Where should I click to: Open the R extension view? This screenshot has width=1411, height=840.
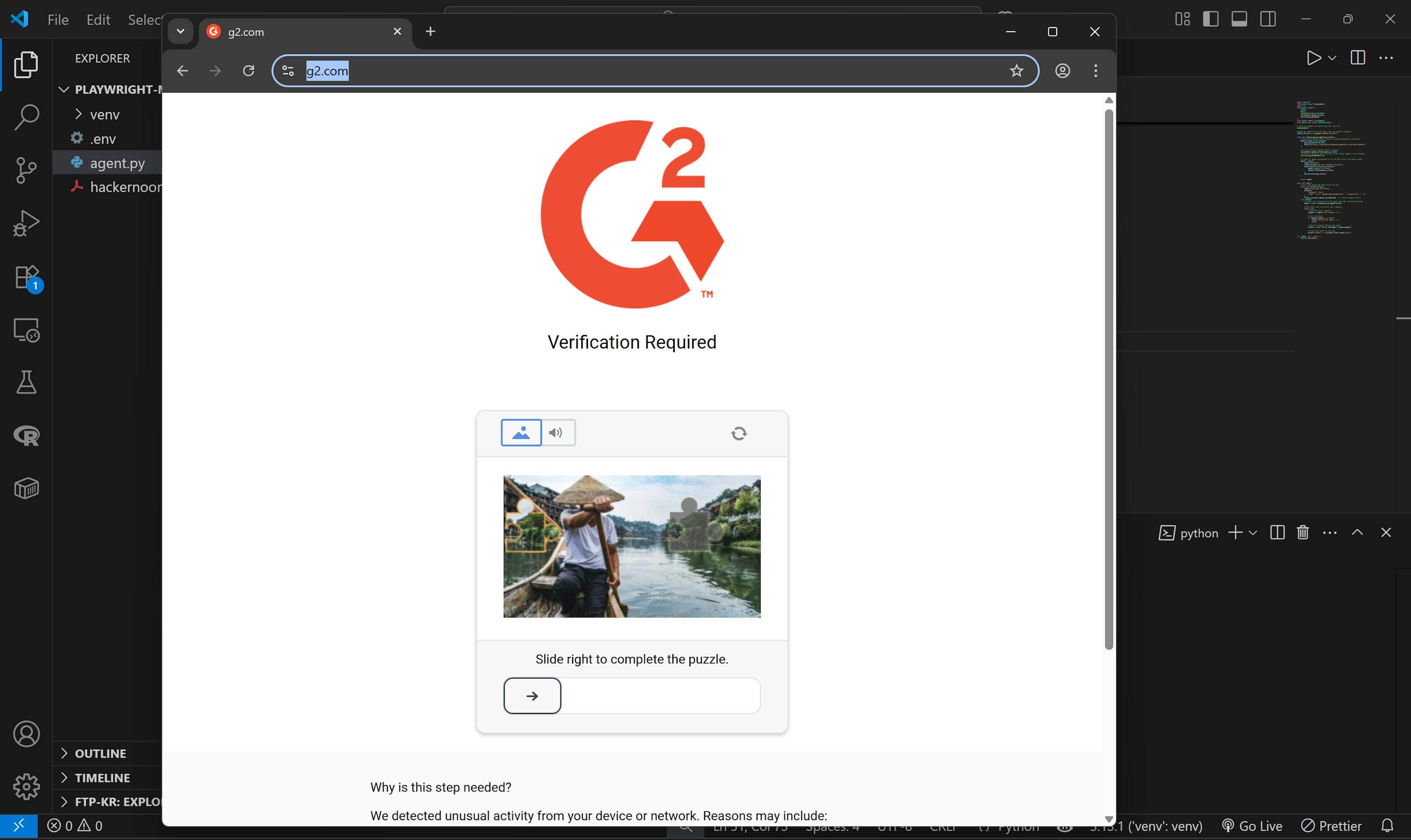click(x=26, y=435)
